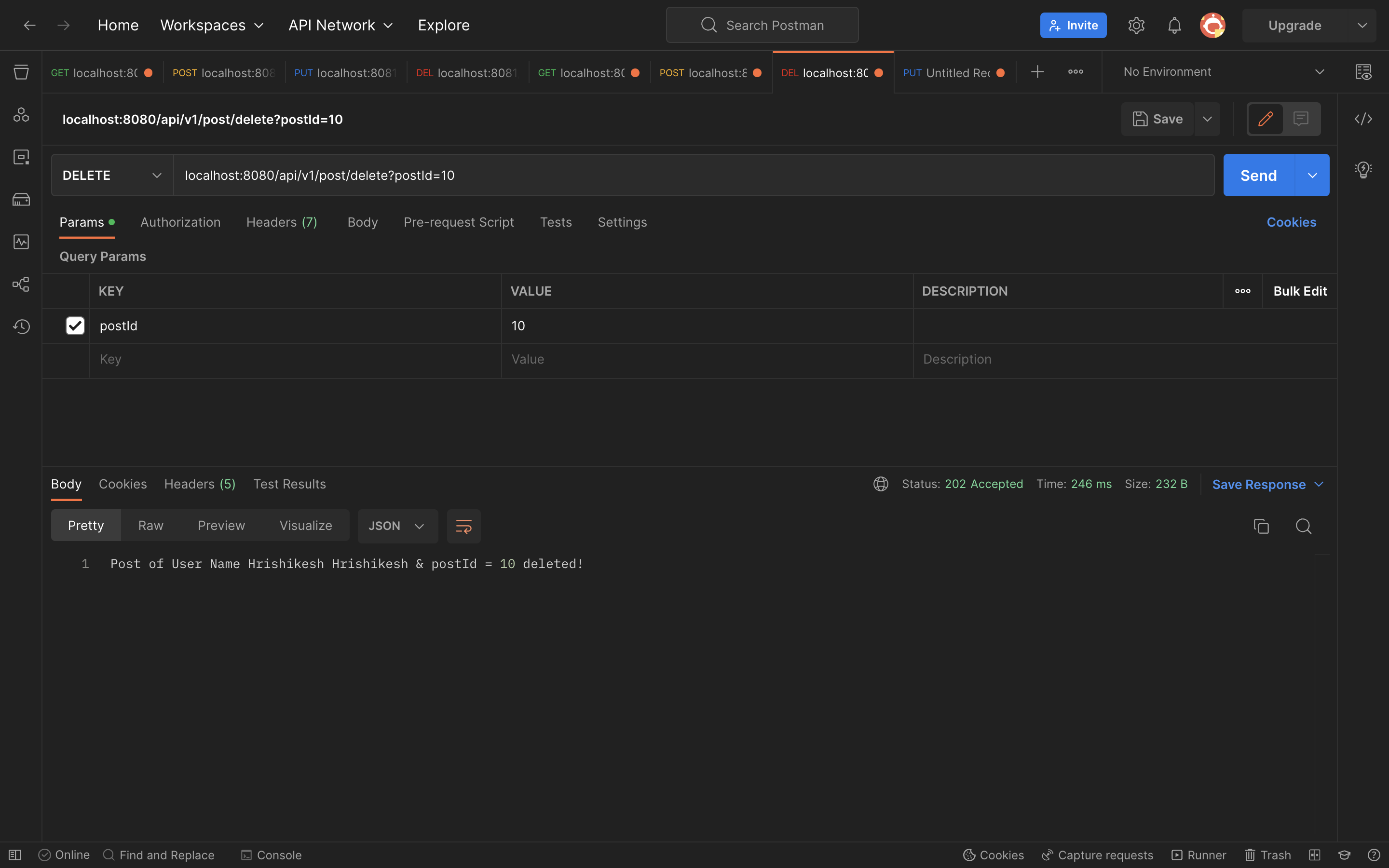Screen dimensions: 1389x868
Task: Open the No Environment selector
Action: [1223, 72]
